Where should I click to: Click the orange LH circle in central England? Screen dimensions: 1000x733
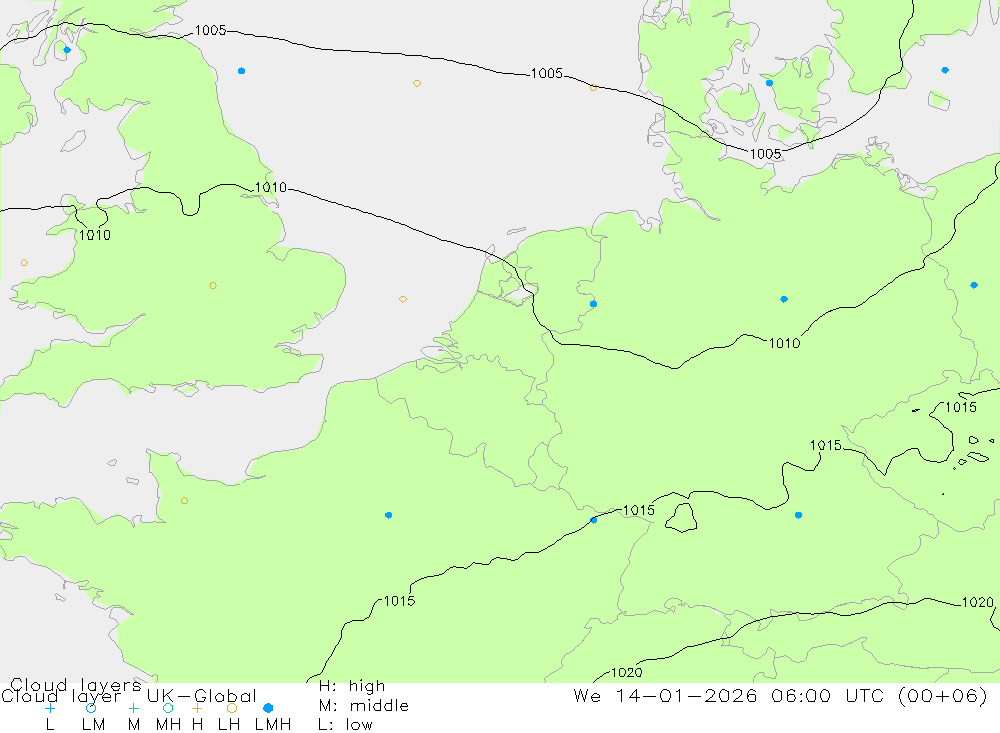coord(213,286)
